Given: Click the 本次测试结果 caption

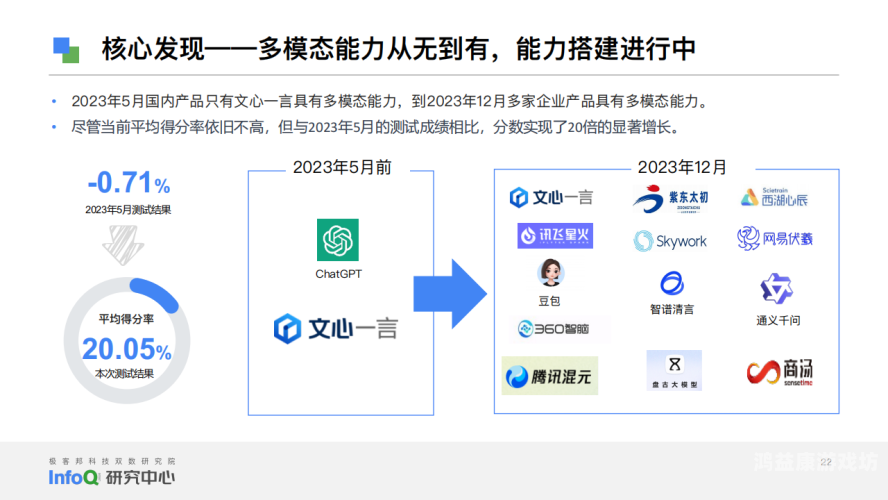Looking at the screenshot, I should pos(125,374).
